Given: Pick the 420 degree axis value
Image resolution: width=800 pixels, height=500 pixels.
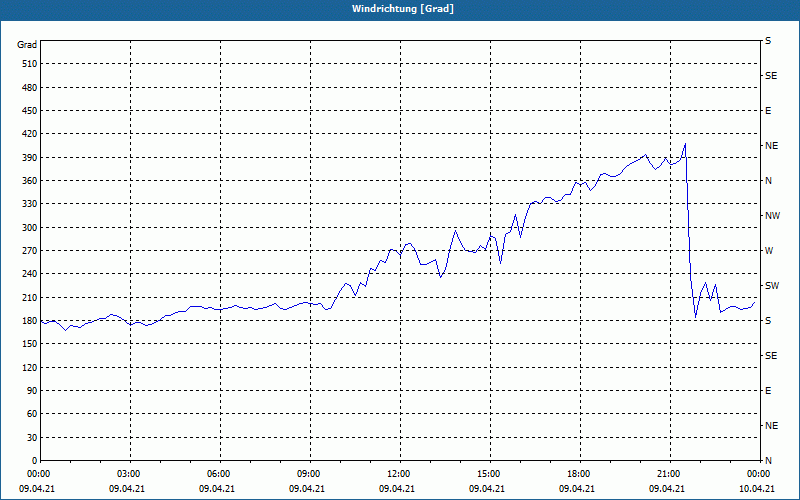Looking at the screenshot, I should (x=30, y=134).
